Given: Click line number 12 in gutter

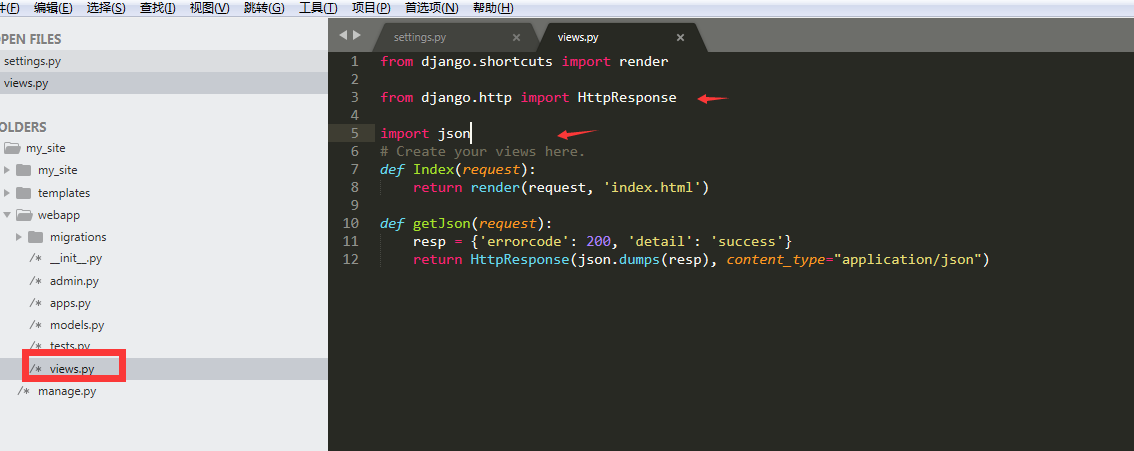Looking at the screenshot, I should (x=350, y=259).
